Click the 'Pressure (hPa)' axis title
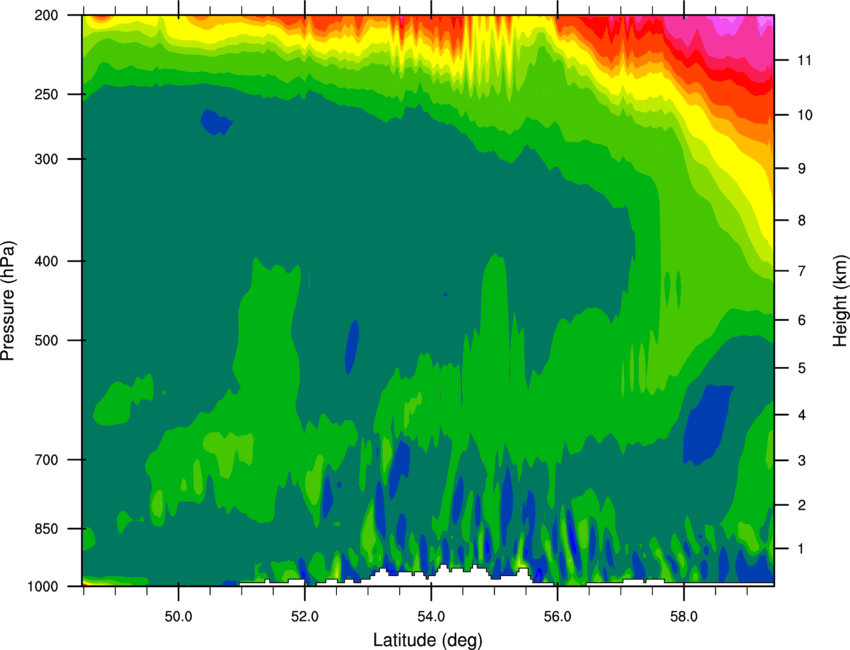Image resolution: width=850 pixels, height=650 pixels. click(8, 300)
